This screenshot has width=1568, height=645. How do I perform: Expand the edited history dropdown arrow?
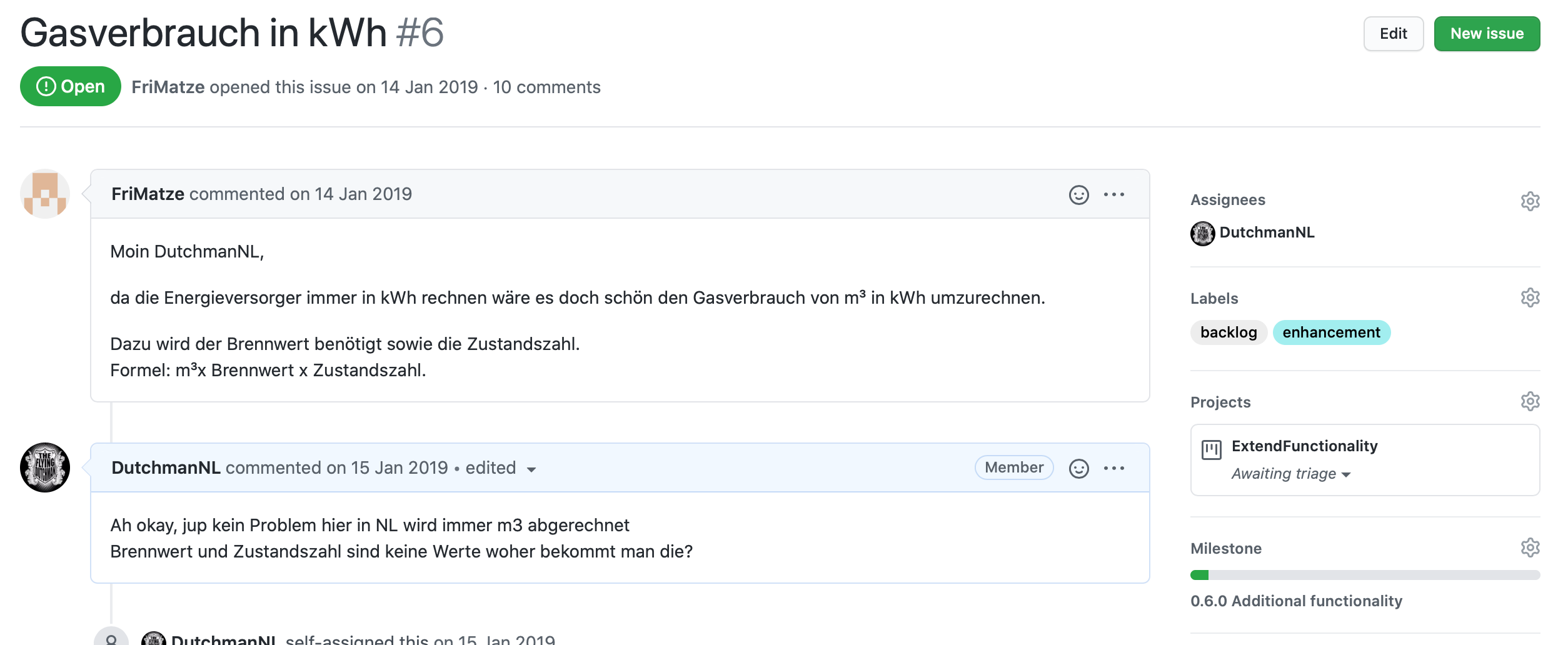coord(531,470)
